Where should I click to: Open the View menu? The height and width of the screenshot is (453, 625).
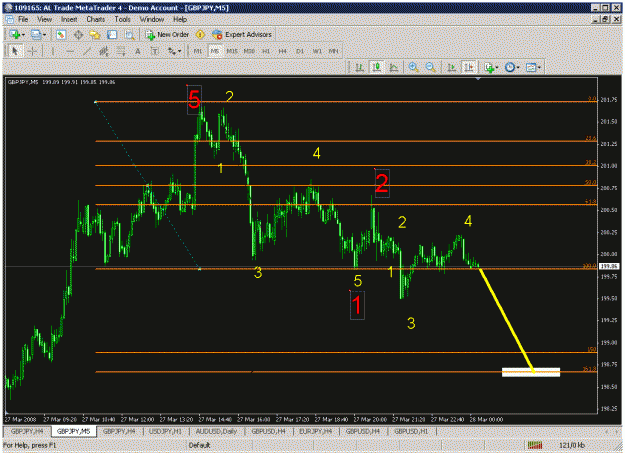45,19
